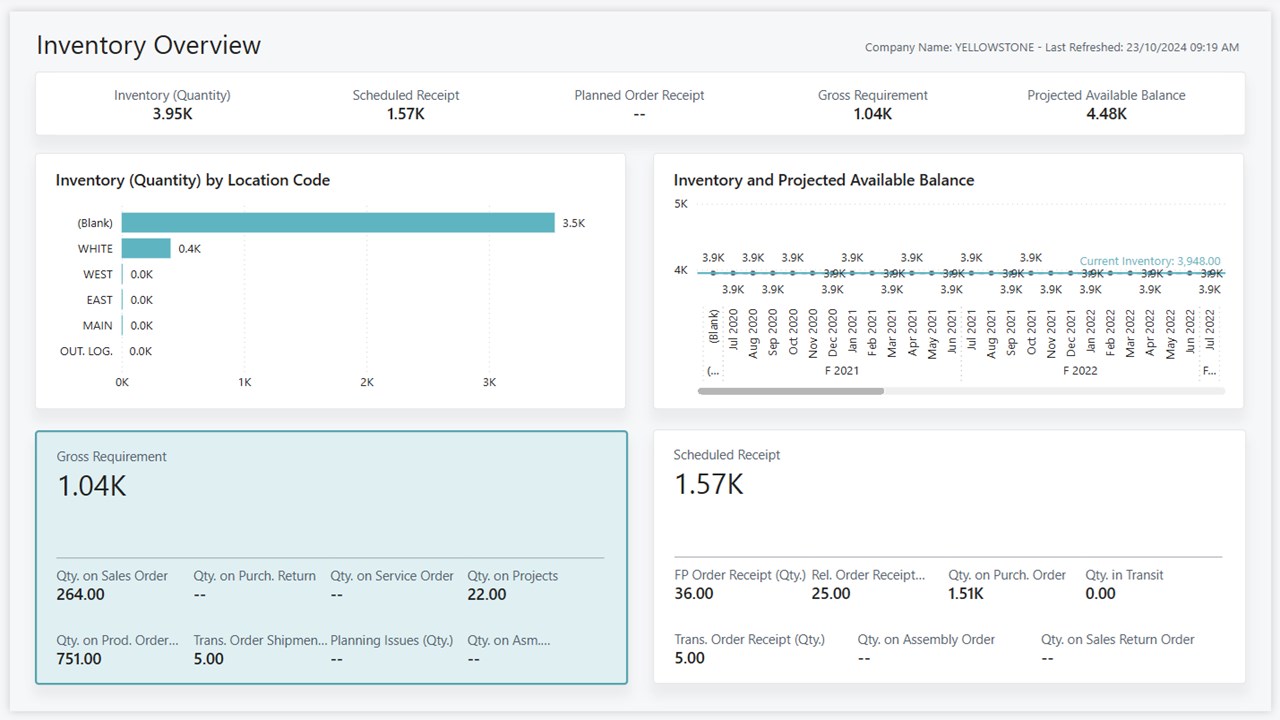Viewport: 1280px width, 720px height.
Task: Click the Projected Available Balance 4.48K value
Action: pyautogui.click(x=1106, y=114)
